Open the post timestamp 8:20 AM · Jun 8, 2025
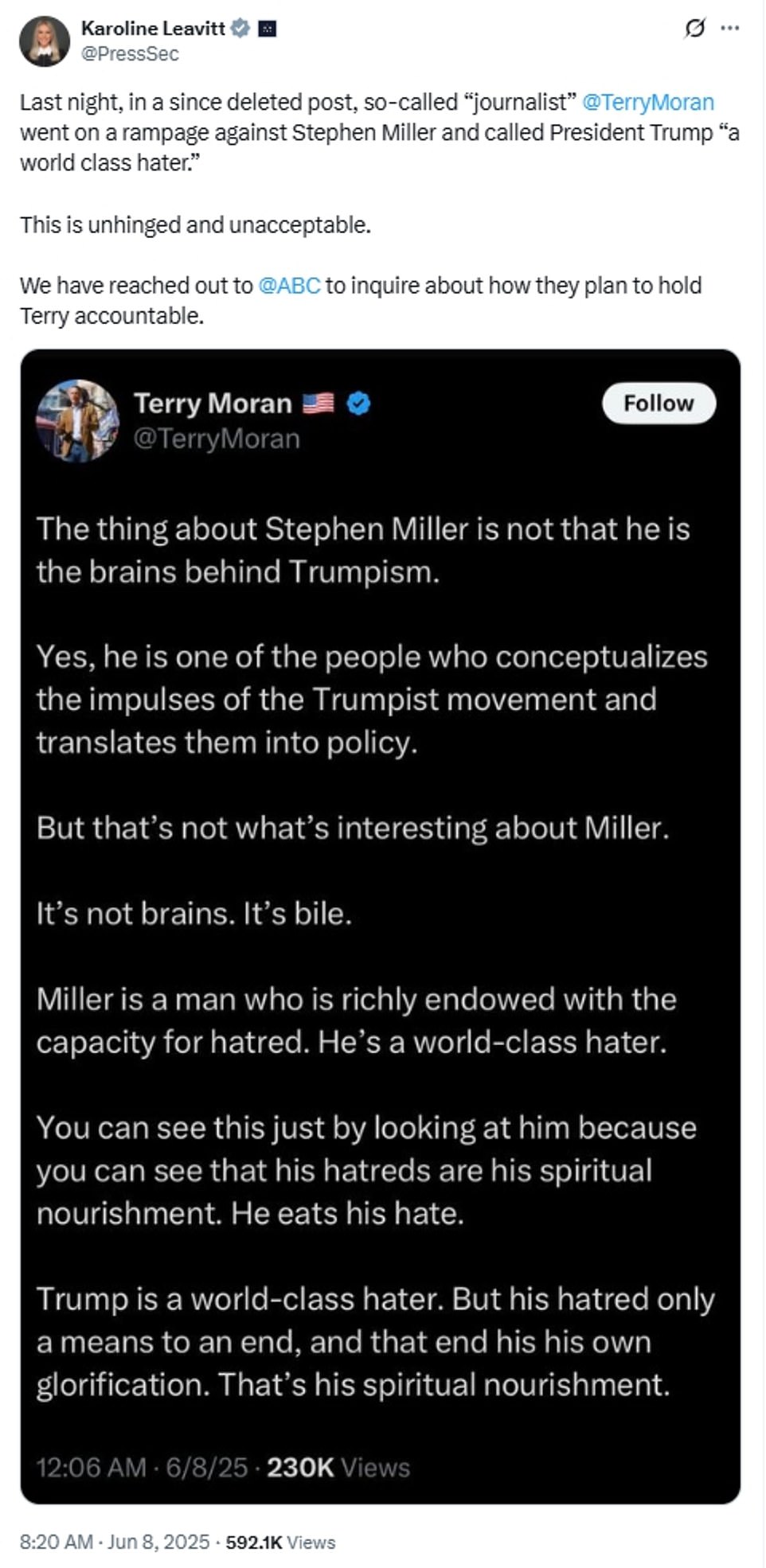 point(114,1542)
